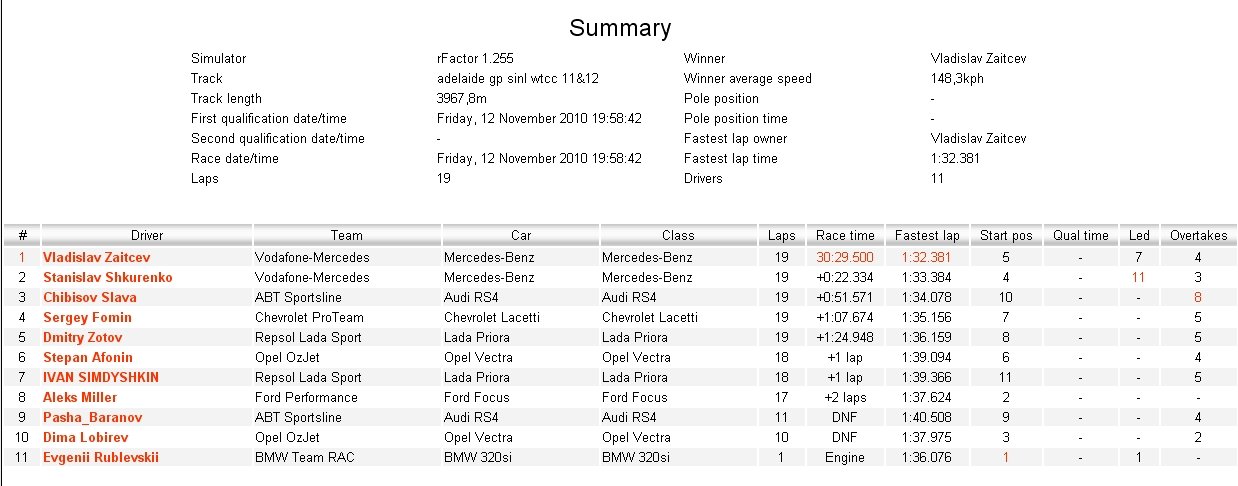Open Dima Lobirev driver link

pos(85,437)
